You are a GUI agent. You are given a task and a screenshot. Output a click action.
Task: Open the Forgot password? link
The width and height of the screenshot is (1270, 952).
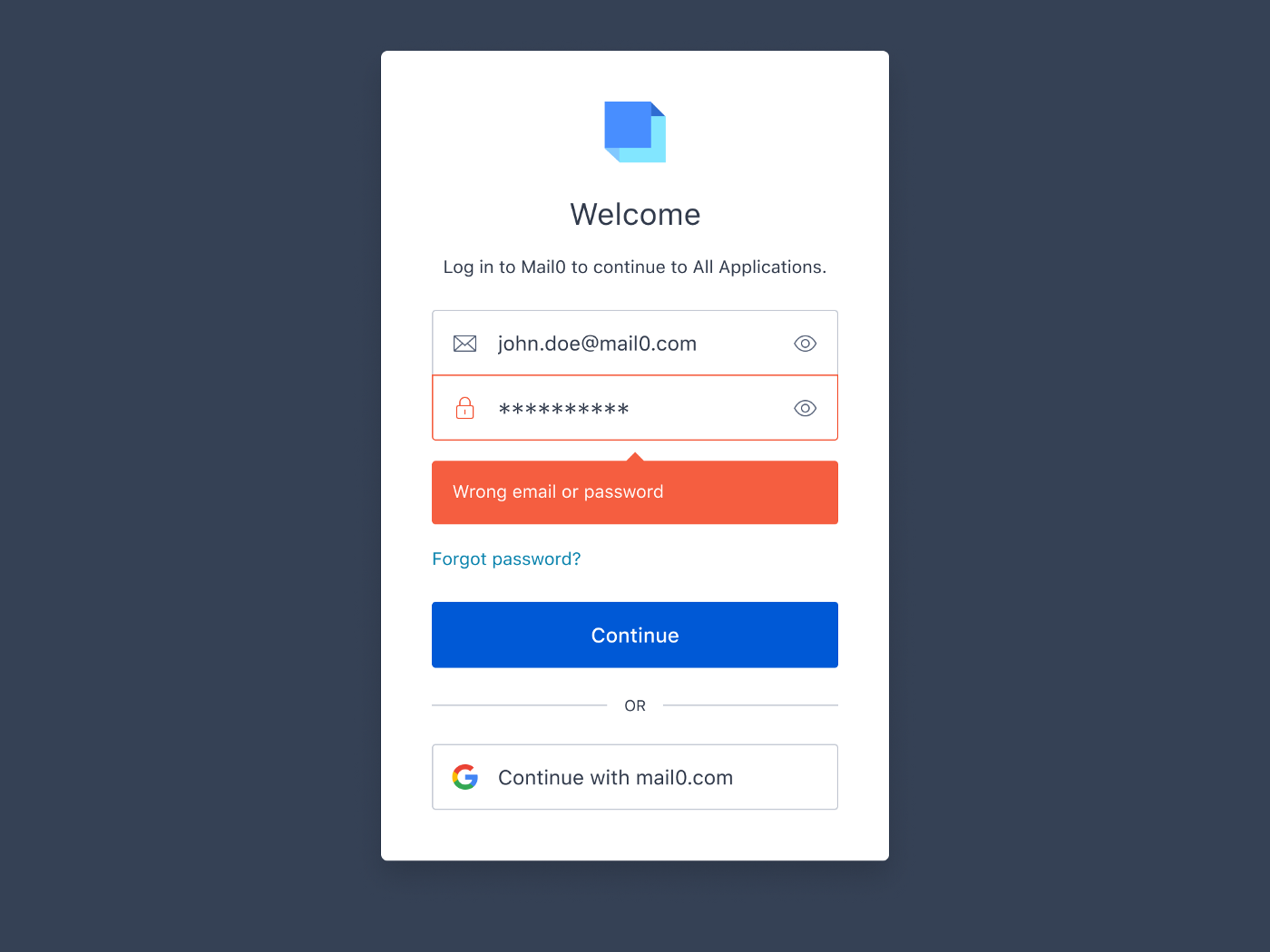point(506,559)
